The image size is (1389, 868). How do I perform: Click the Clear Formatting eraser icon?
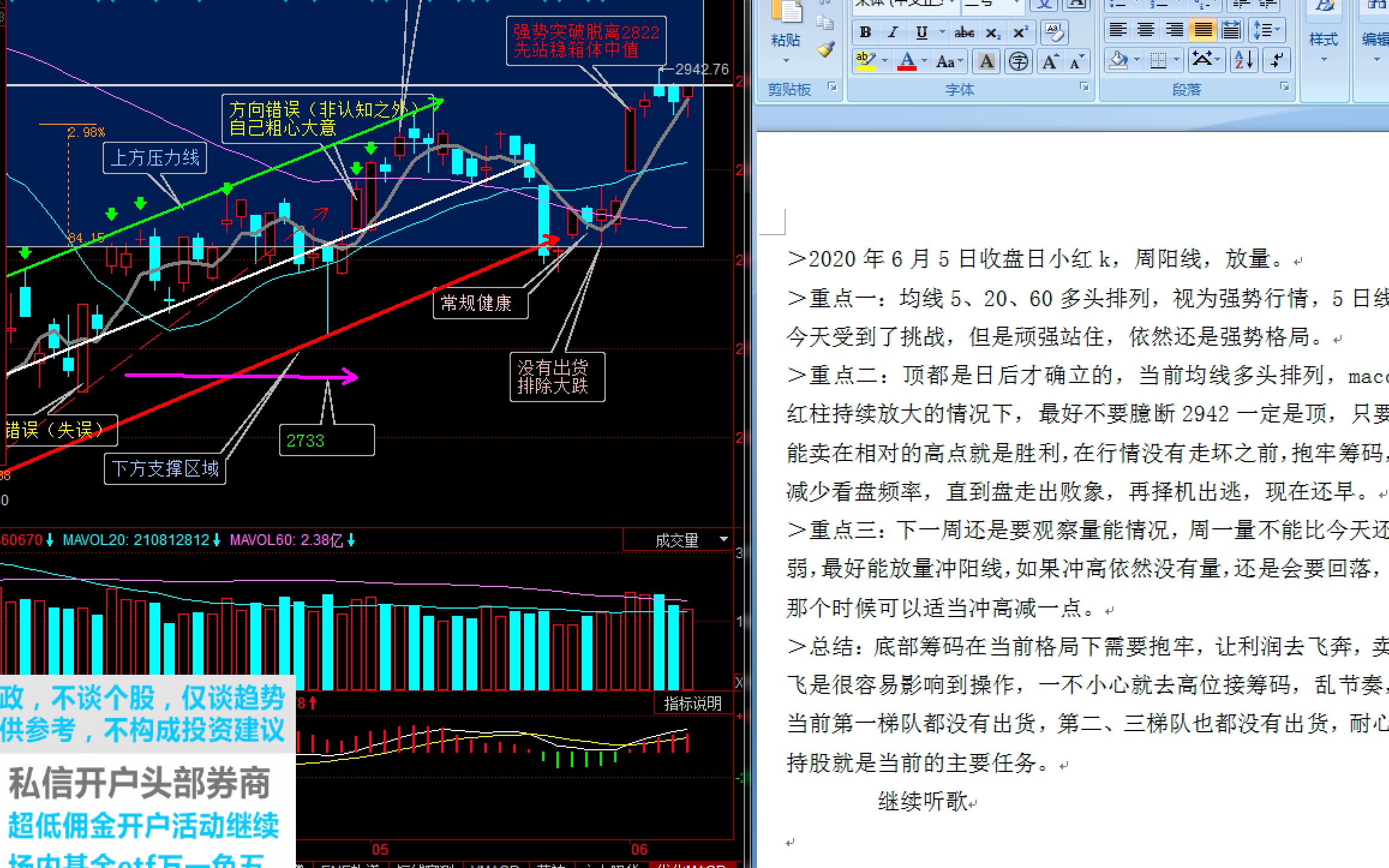point(1053,32)
